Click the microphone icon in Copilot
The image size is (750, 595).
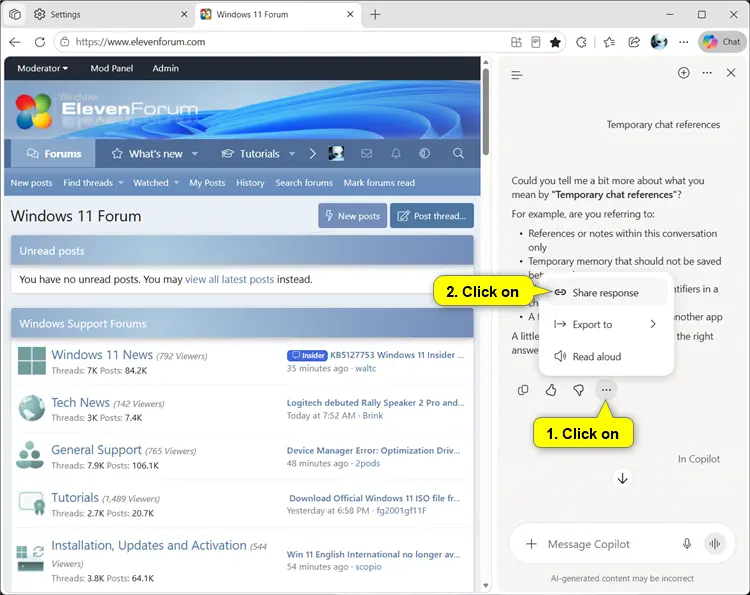[x=687, y=544]
